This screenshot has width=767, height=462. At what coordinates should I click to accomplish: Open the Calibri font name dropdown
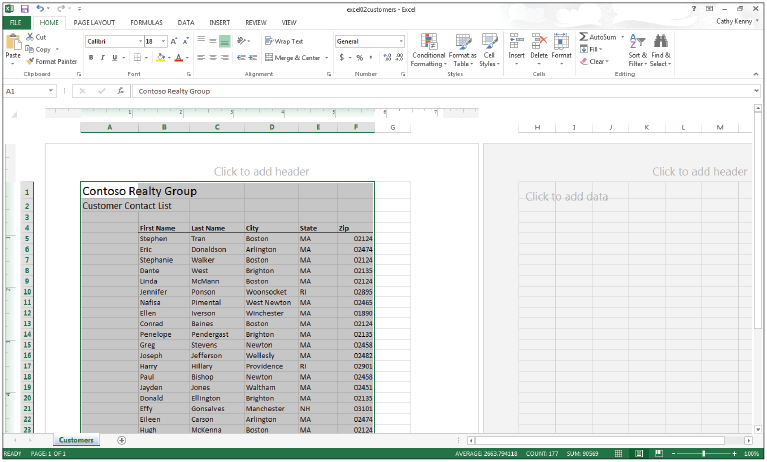pos(138,41)
